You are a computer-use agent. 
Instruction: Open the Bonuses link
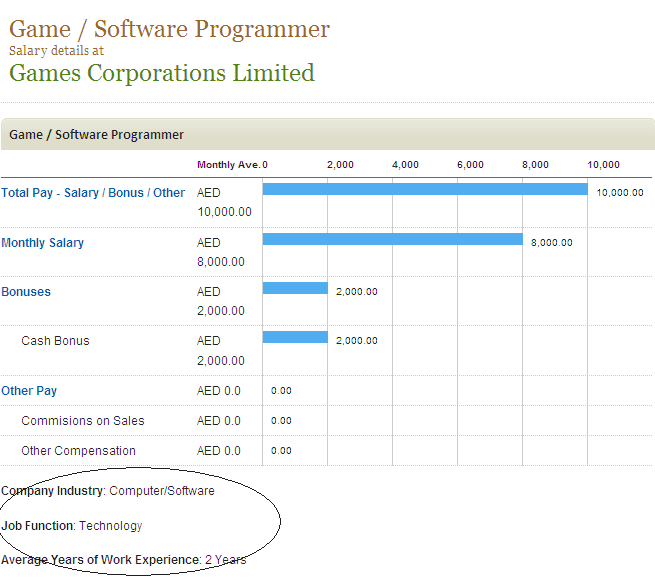[26, 292]
